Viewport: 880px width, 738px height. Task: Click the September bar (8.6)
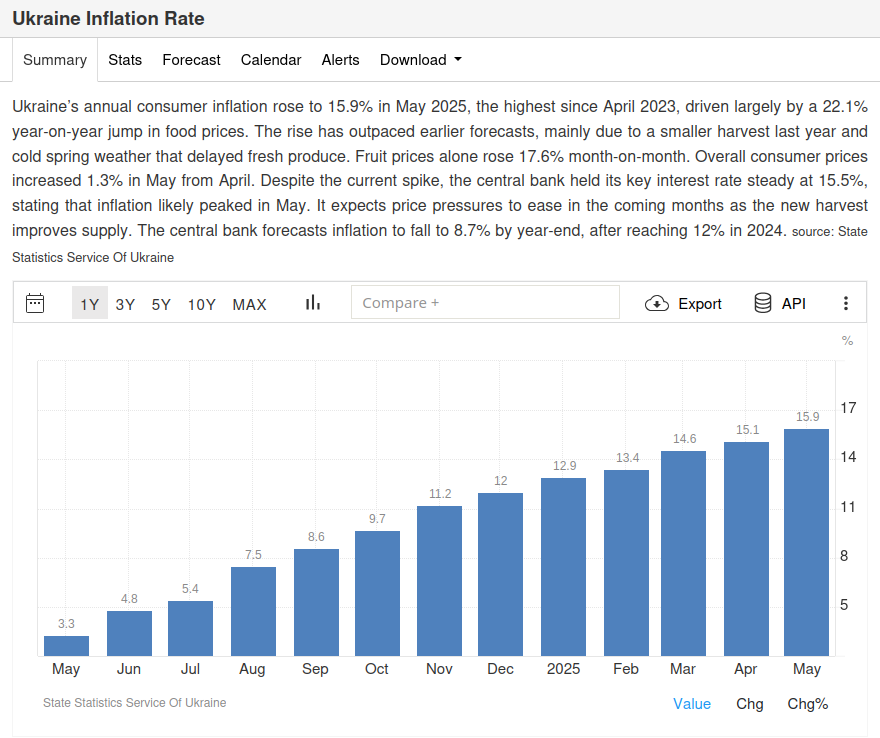tap(317, 602)
